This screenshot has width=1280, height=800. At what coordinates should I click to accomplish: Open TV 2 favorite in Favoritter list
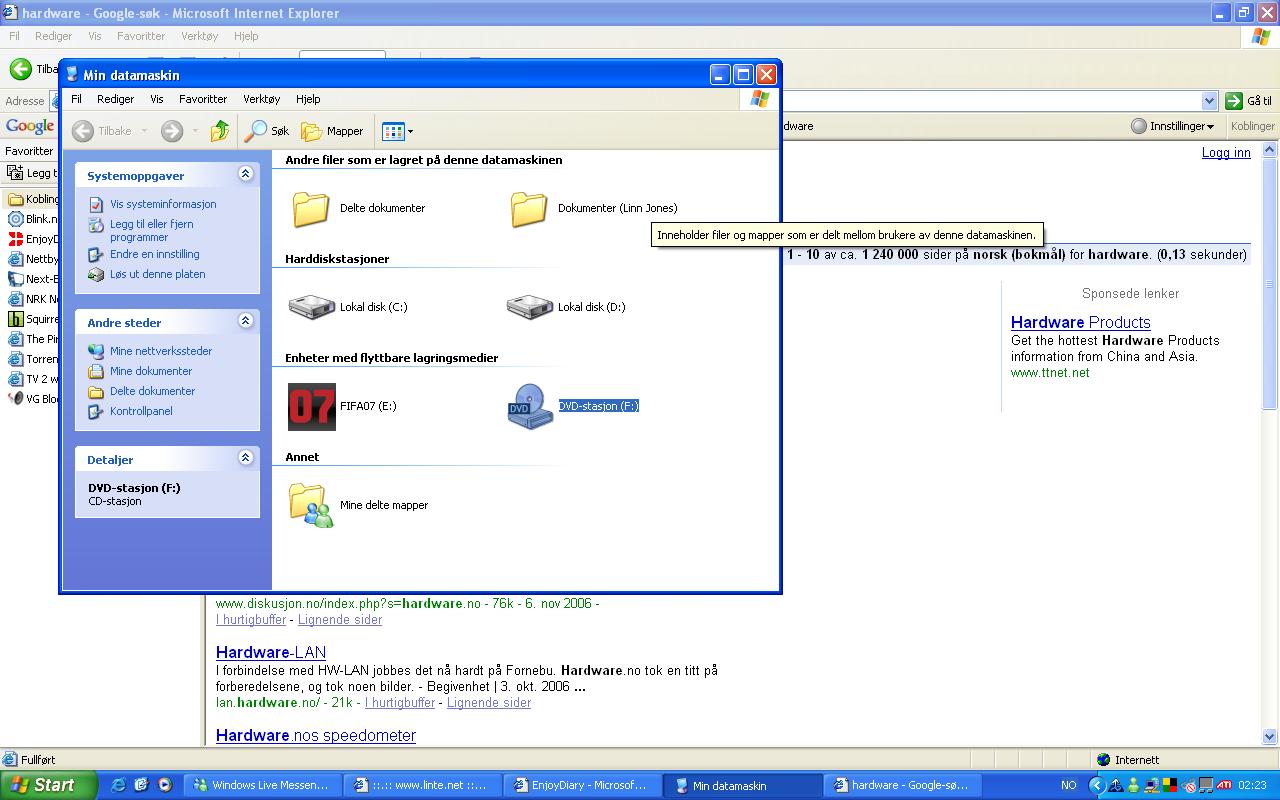coord(34,379)
